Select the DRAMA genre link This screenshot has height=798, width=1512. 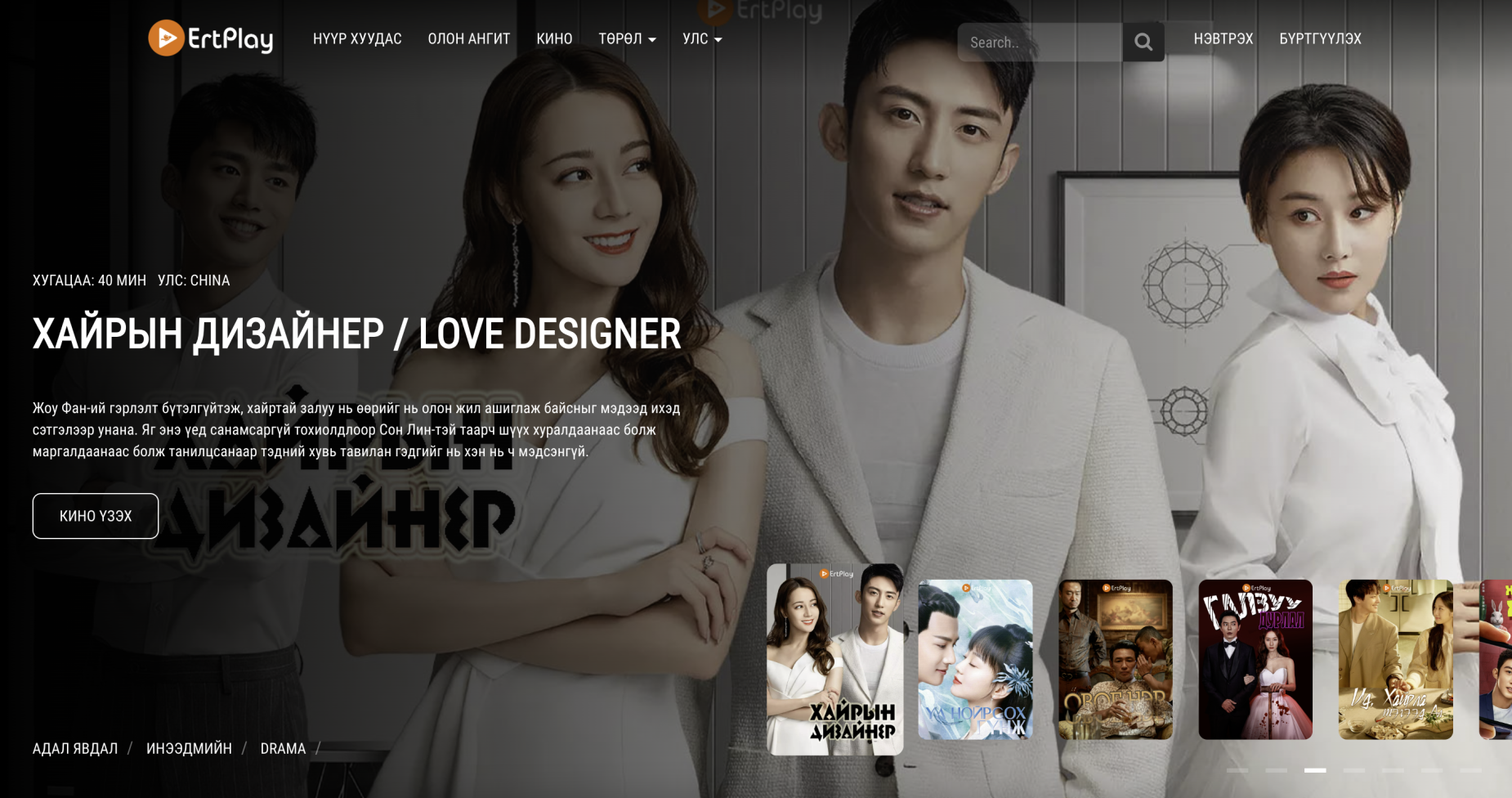coord(283,748)
